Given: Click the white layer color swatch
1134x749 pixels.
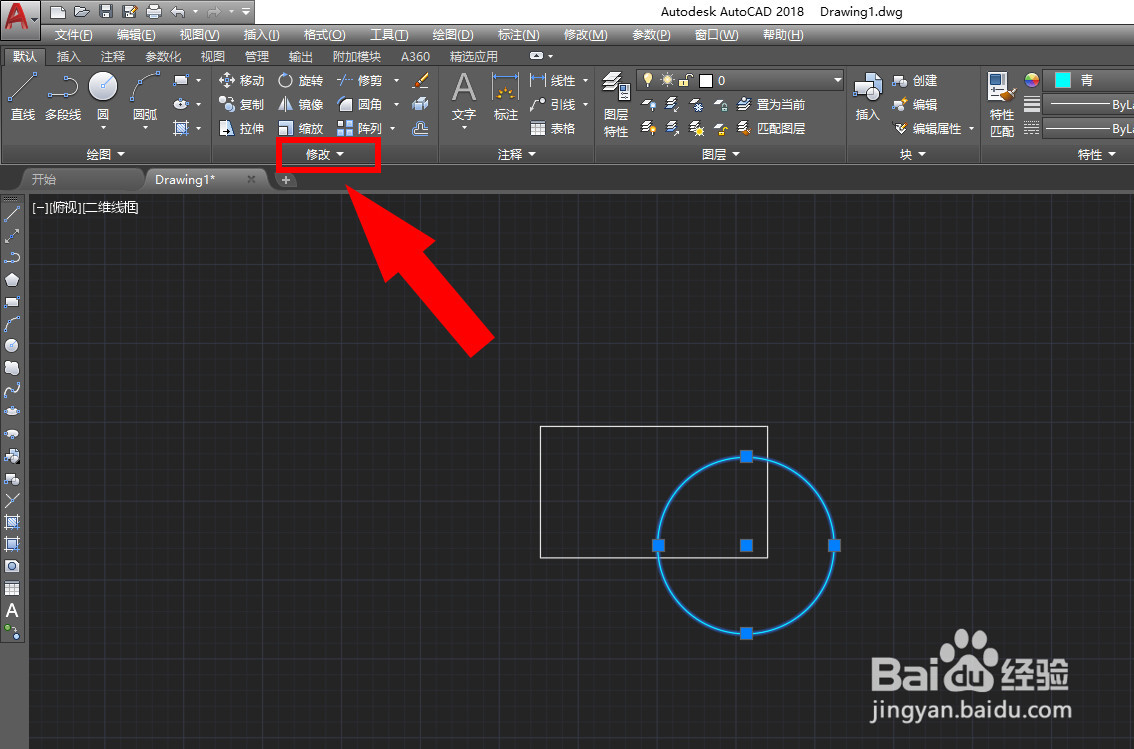Looking at the screenshot, I should 706,80.
